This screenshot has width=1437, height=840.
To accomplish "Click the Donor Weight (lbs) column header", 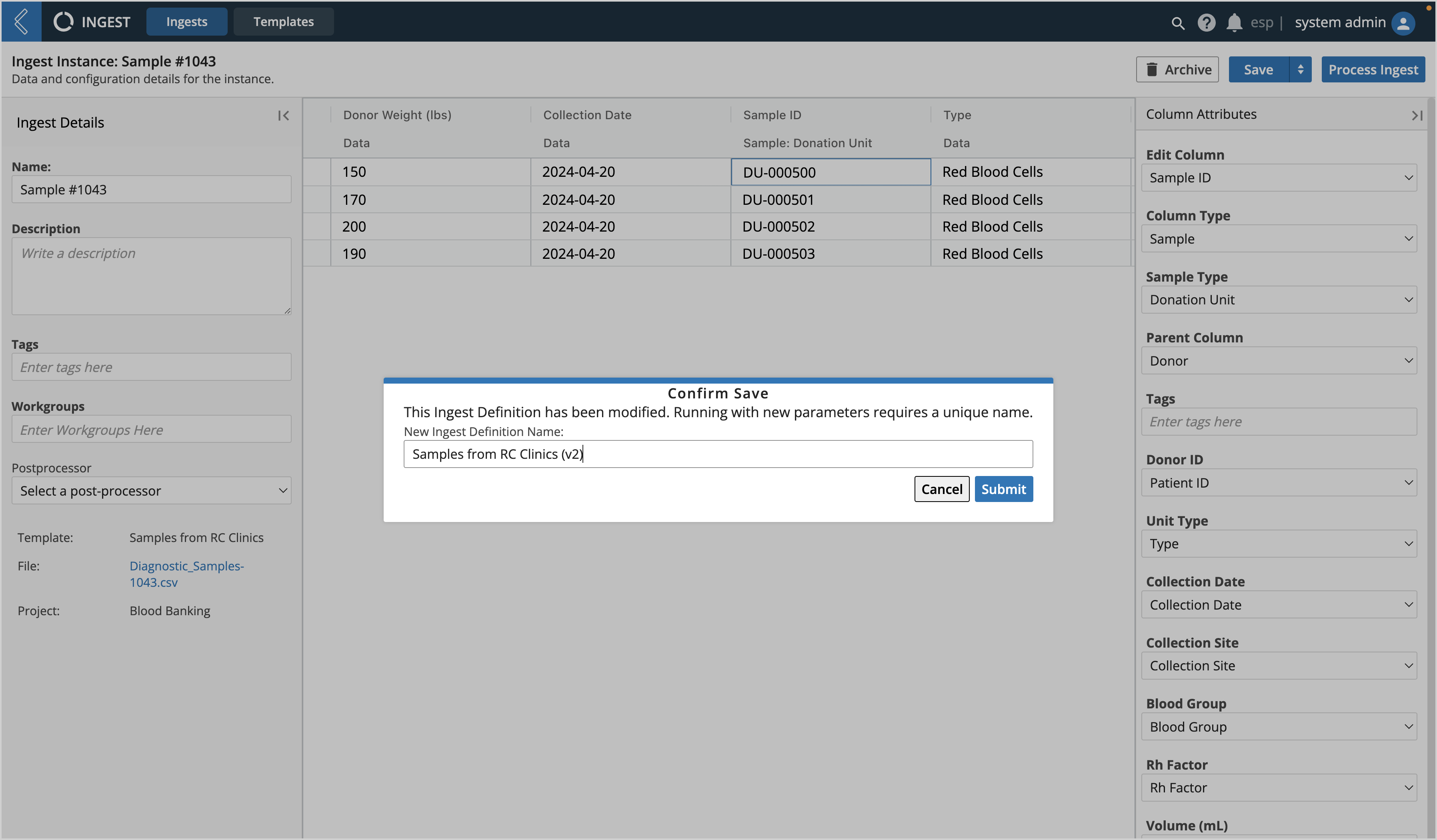I will [x=397, y=115].
